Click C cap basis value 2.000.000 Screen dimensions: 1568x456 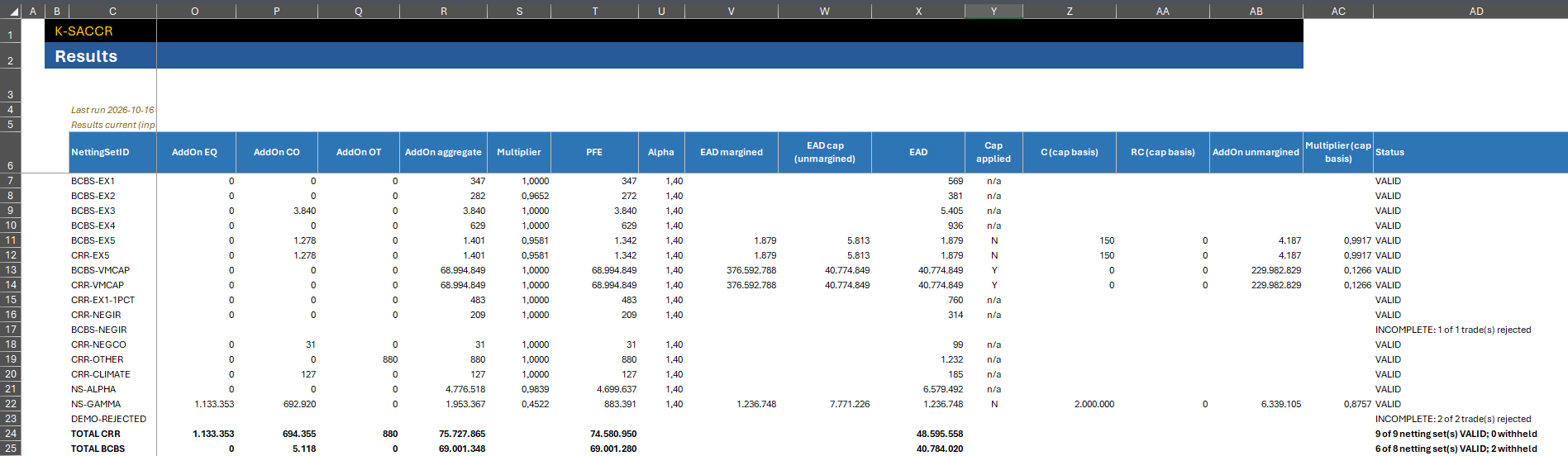point(1070,404)
